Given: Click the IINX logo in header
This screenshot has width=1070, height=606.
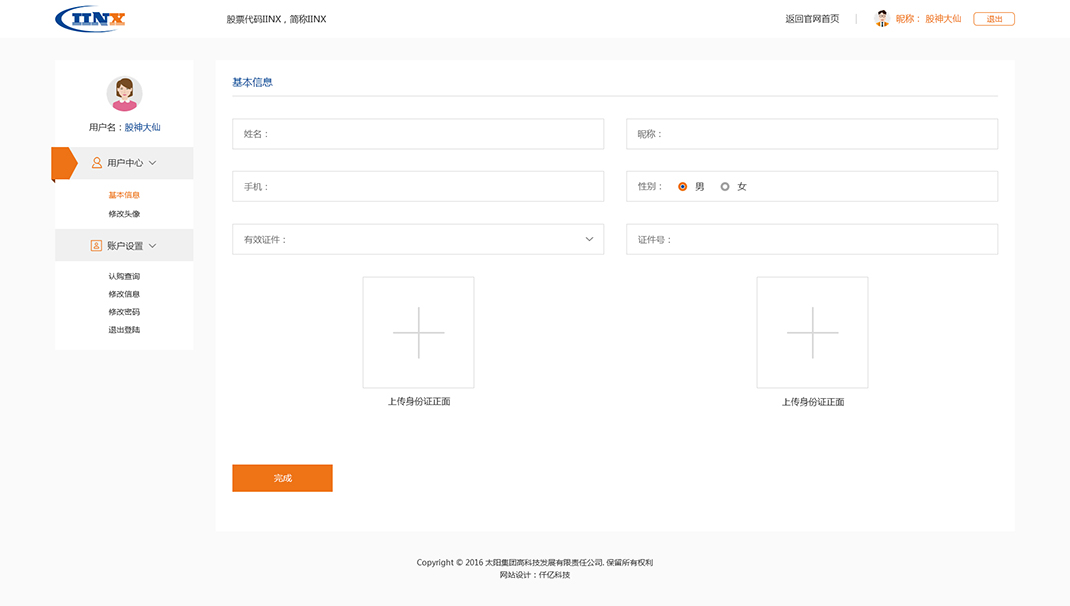Looking at the screenshot, I should click(x=91, y=19).
